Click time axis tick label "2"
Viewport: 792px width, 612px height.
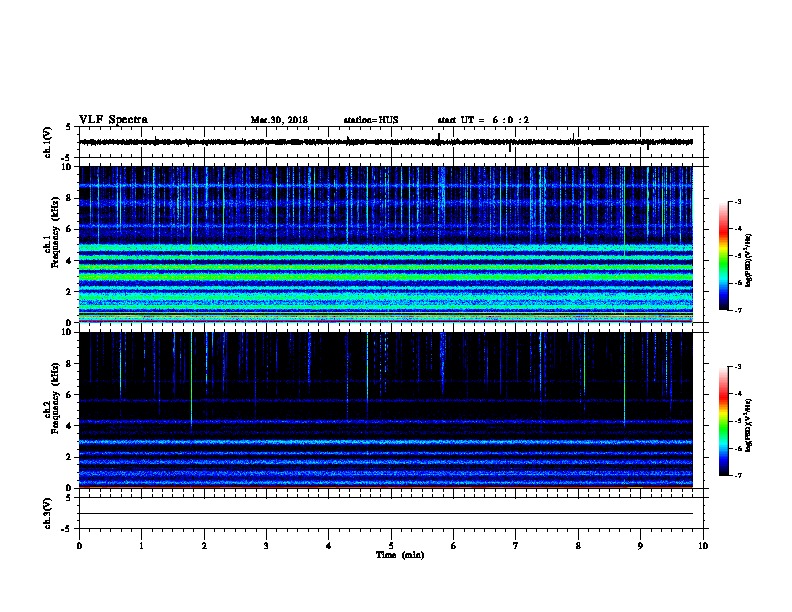point(204,546)
